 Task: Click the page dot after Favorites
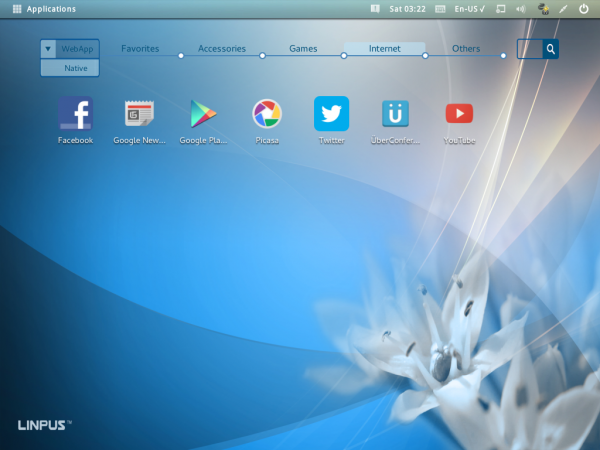pyautogui.click(x=181, y=56)
